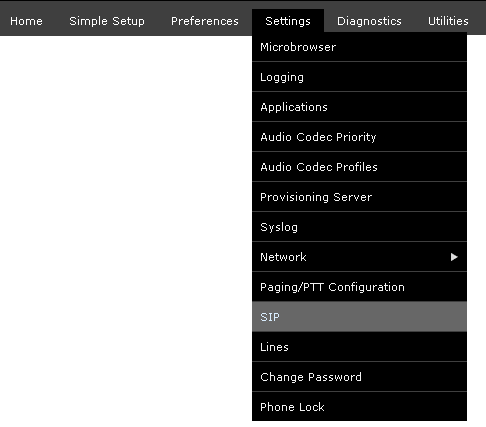Choose the Syslog entry
Screen dimensions: 486x427
359,227
